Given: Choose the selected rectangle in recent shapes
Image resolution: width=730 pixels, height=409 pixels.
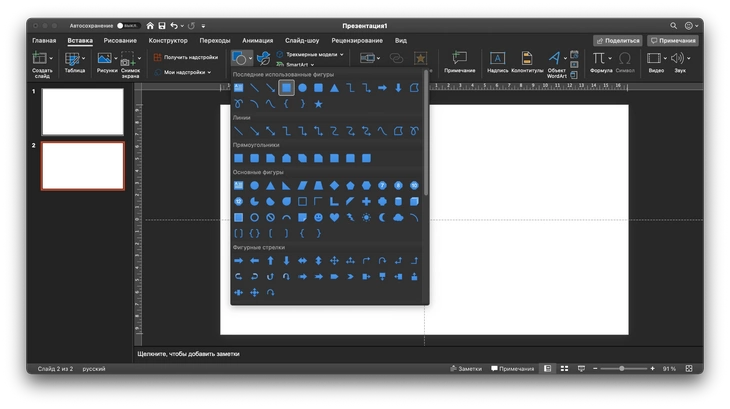Looking at the screenshot, I should [x=286, y=87].
